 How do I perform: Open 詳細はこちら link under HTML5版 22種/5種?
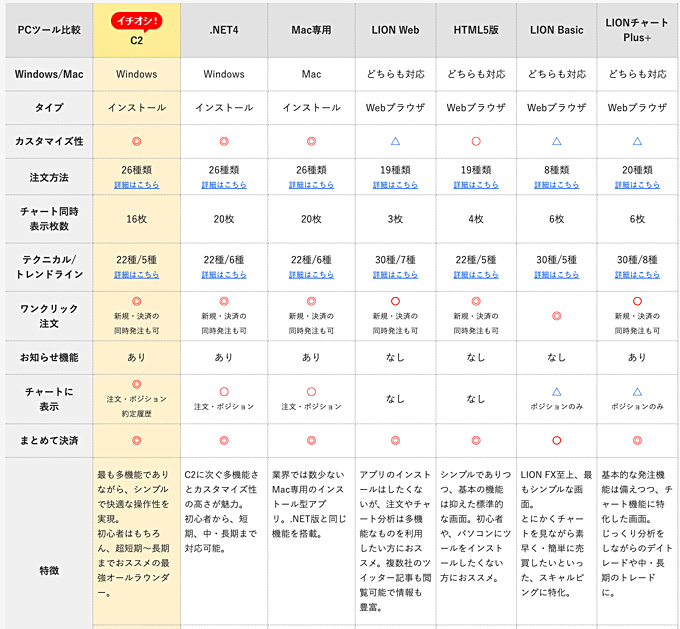point(476,275)
